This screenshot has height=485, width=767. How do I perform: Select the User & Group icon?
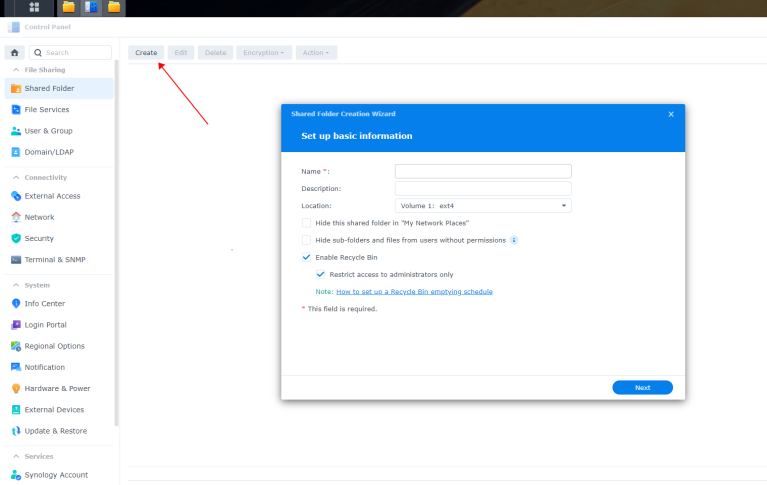click(x=16, y=131)
